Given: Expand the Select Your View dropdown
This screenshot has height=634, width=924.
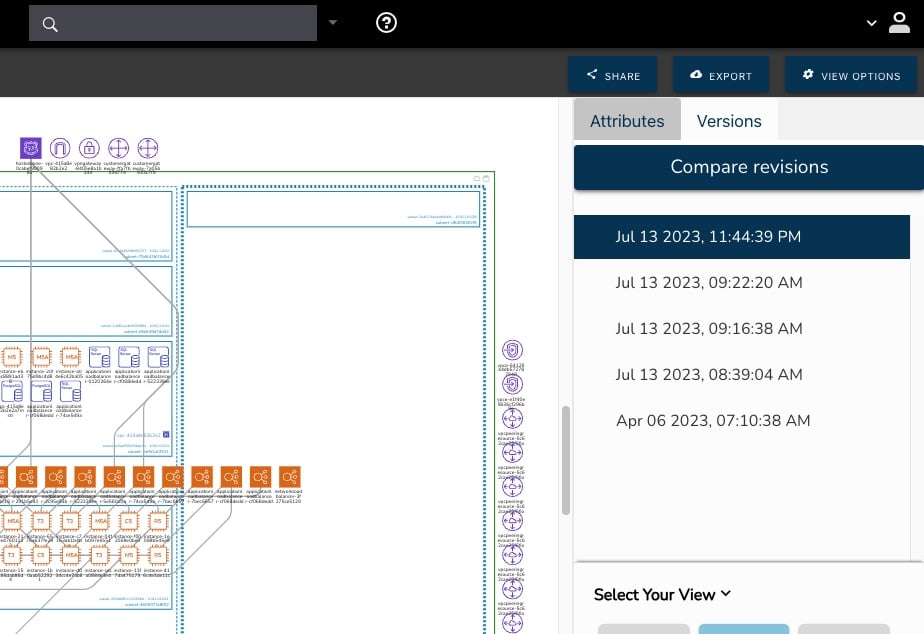Looking at the screenshot, I should [x=662, y=594].
